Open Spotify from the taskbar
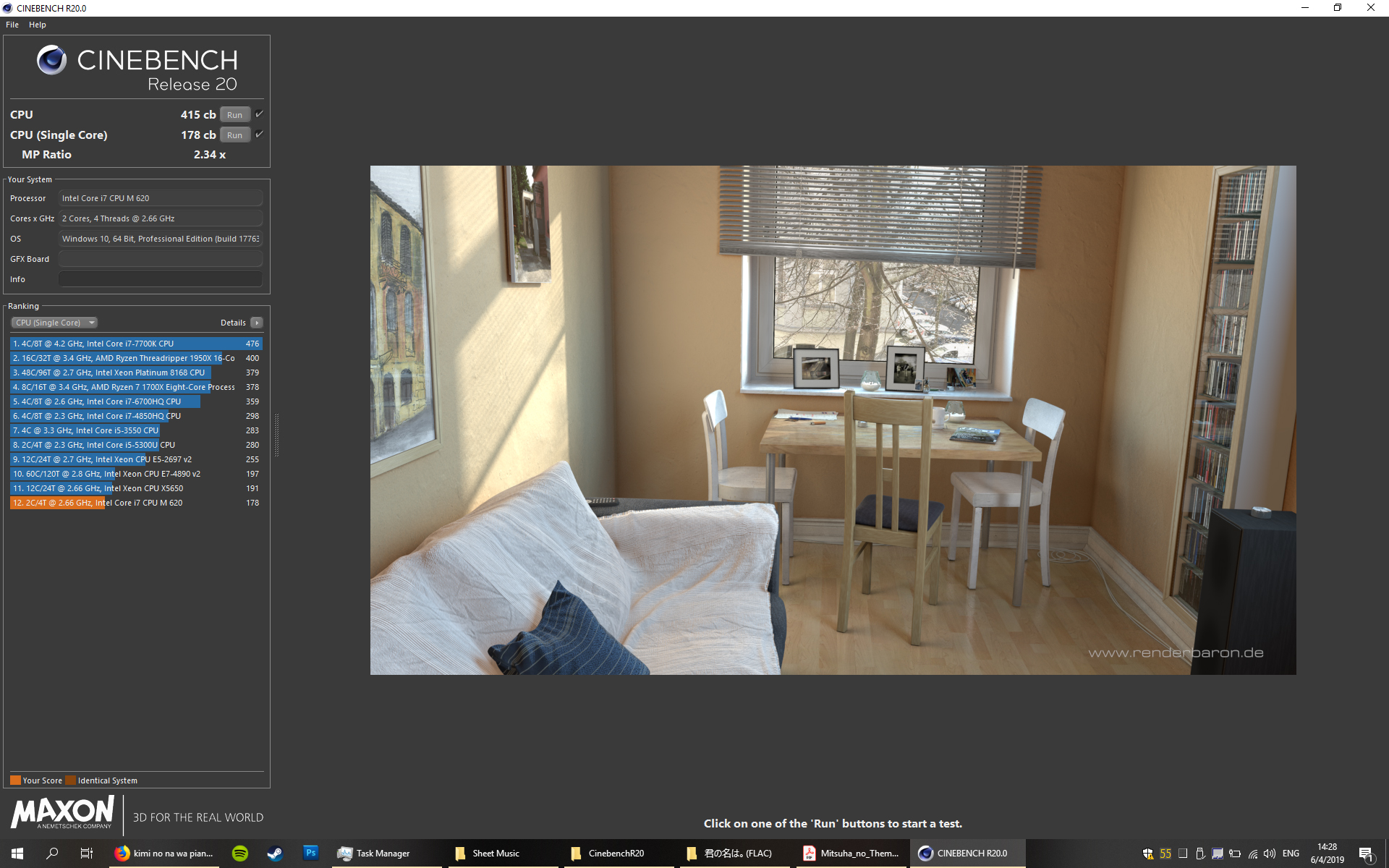The width and height of the screenshot is (1389, 868). pos(240,854)
